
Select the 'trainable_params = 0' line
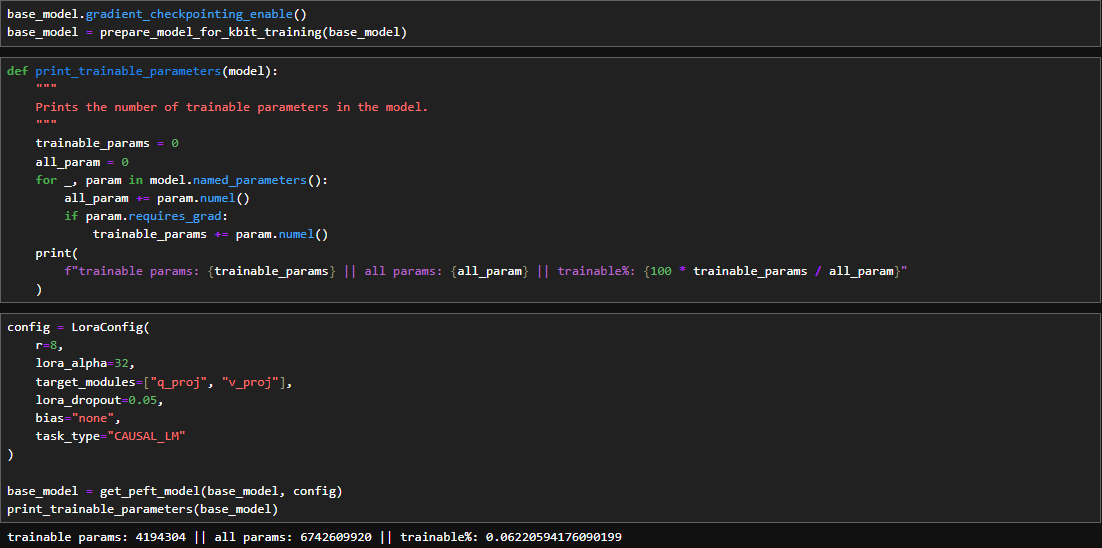tap(107, 143)
